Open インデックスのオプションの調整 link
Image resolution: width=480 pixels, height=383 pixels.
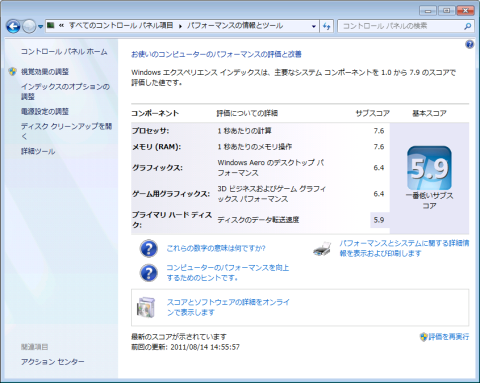65,91
